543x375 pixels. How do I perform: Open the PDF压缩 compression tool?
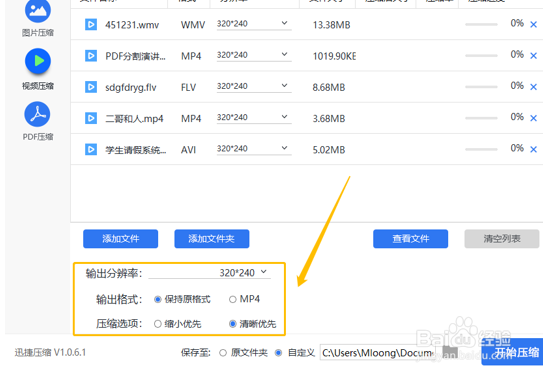click(x=38, y=121)
